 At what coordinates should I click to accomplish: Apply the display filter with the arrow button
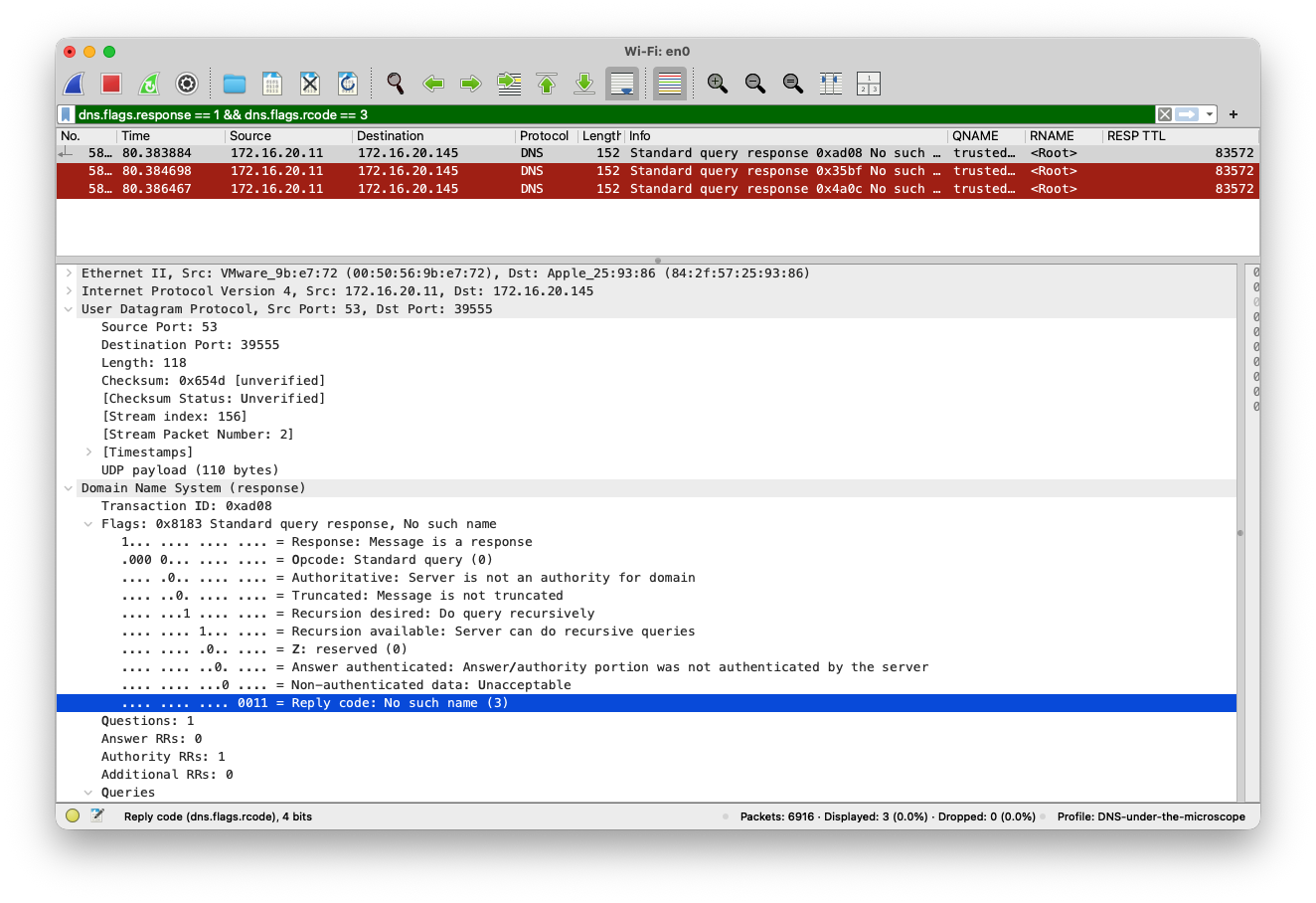pos(1187,114)
